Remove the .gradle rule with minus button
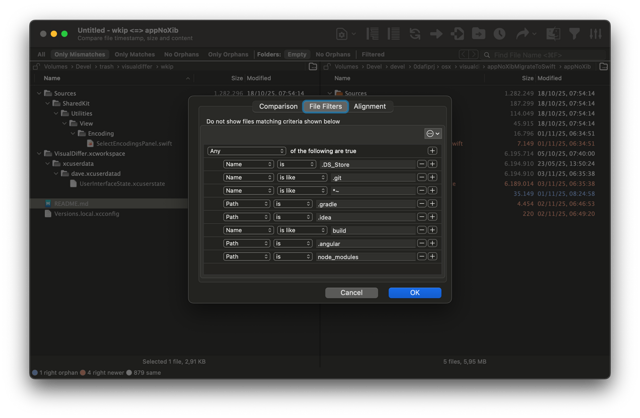This screenshot has height=418, width=640. (422, 204)
